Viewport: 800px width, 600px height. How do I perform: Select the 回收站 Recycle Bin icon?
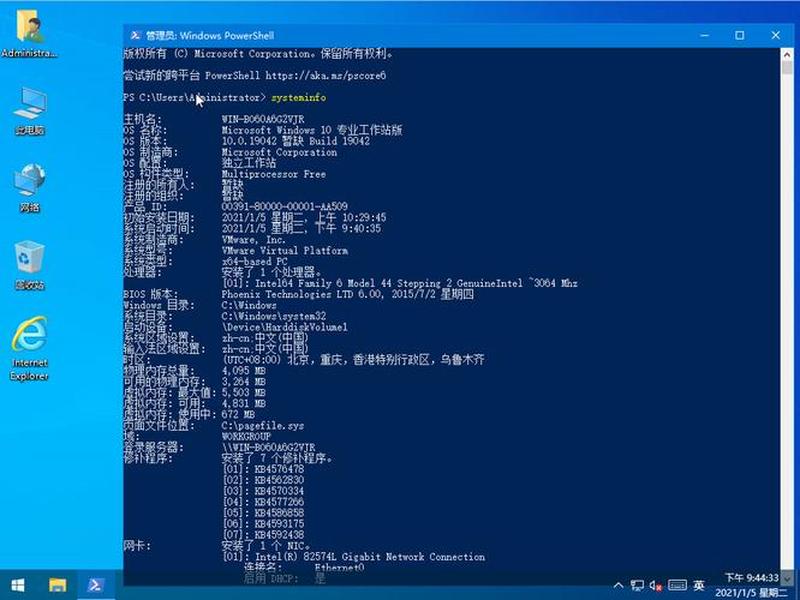[30, 265]
